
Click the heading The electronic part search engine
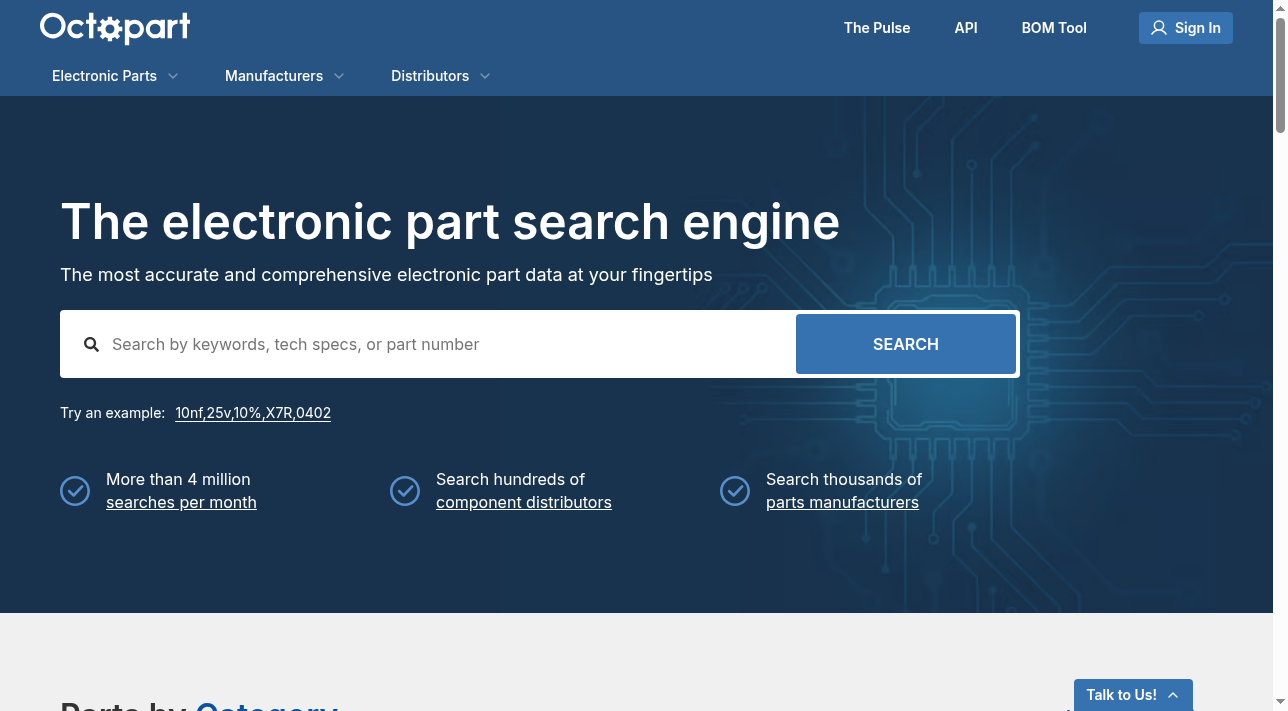[x=450, y=221]
